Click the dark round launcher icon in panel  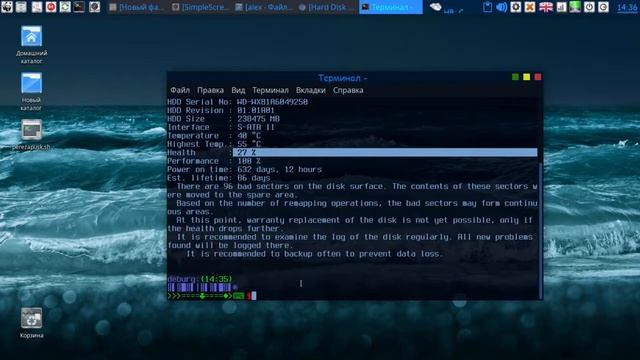tap(94, 7)
